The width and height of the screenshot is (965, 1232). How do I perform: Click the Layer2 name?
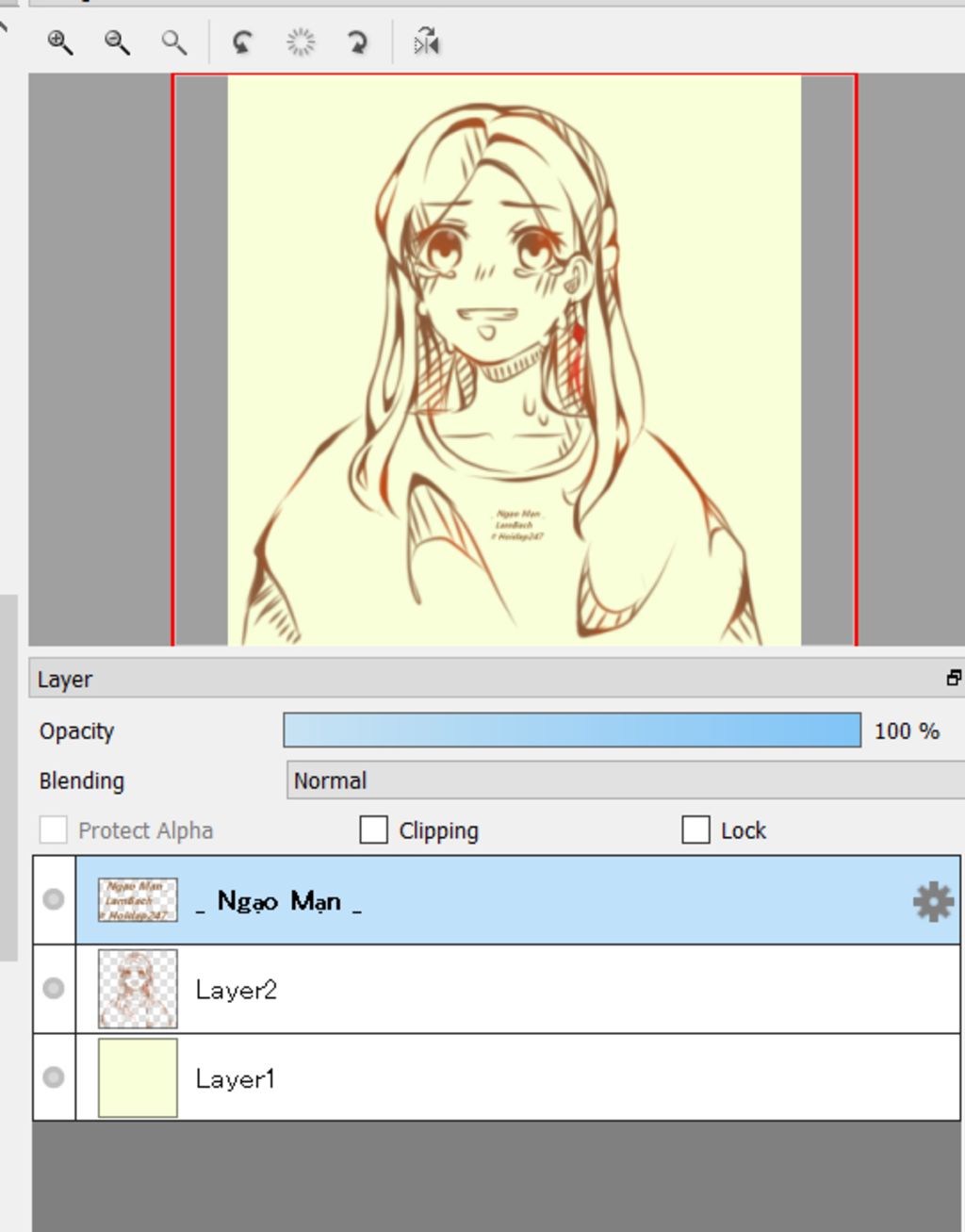pos(236,990)
